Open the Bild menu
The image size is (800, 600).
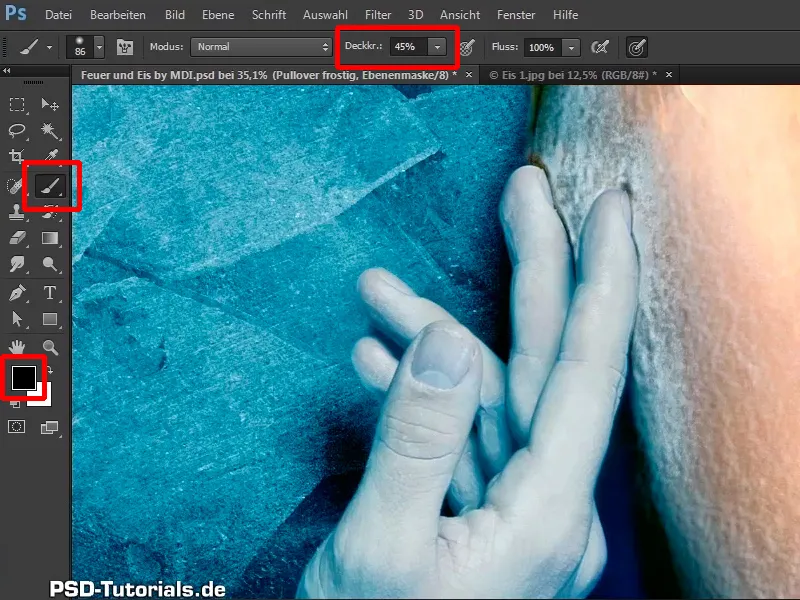tap(174, 15)
